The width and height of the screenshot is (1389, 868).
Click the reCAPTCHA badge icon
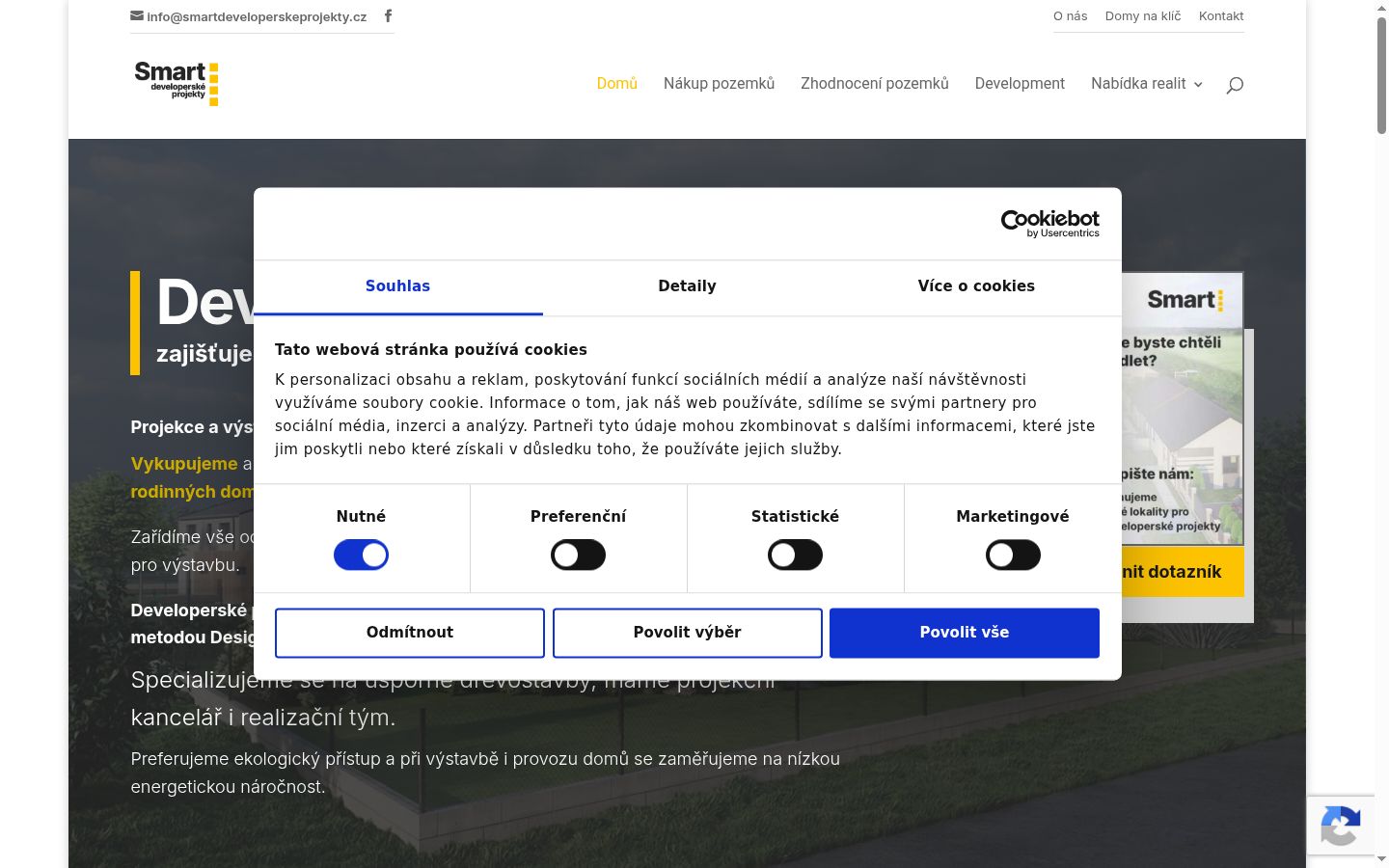pyautogui.click(x=1341, y=827)
